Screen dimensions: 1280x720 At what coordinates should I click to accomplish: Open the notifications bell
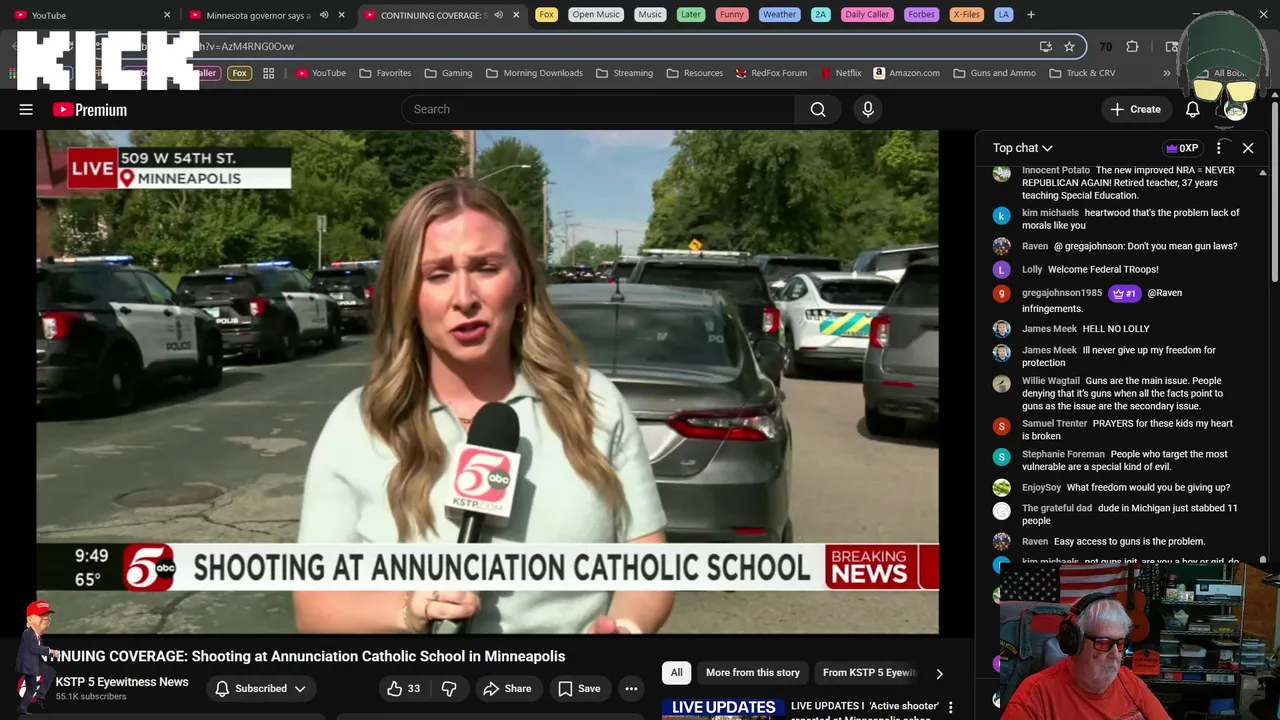point(1193,109)
